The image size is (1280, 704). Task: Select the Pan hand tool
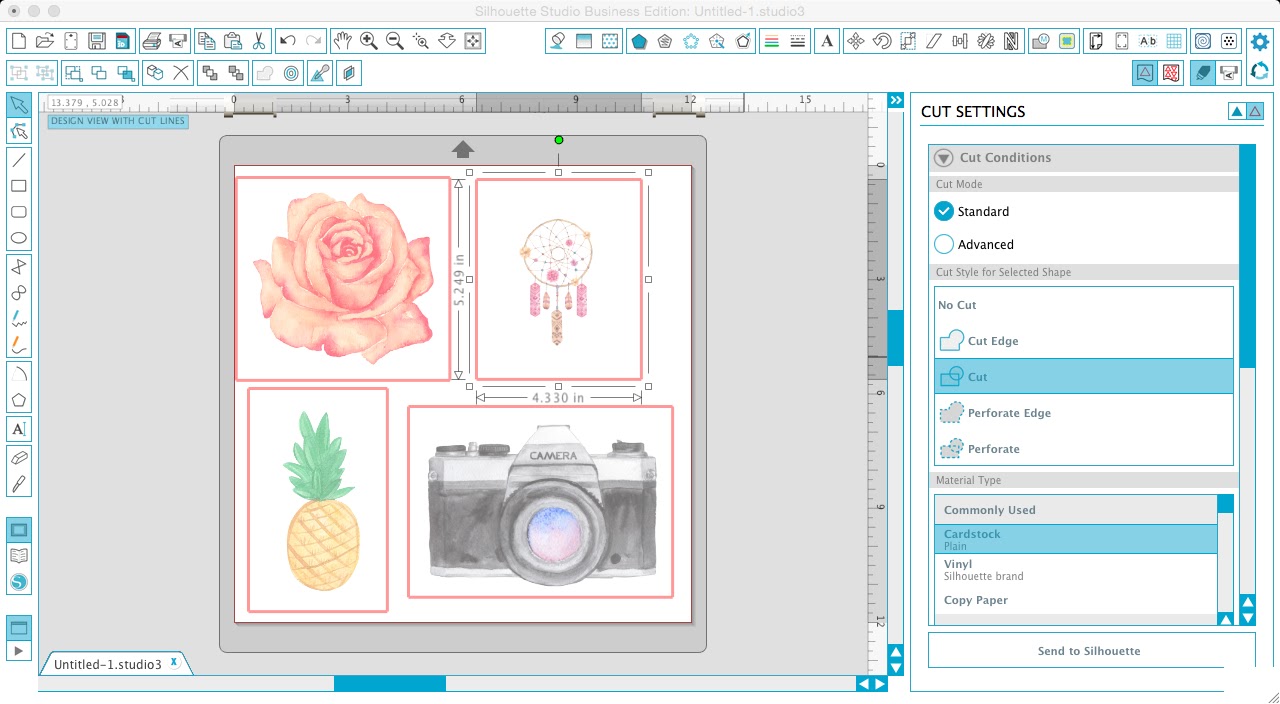343,41
